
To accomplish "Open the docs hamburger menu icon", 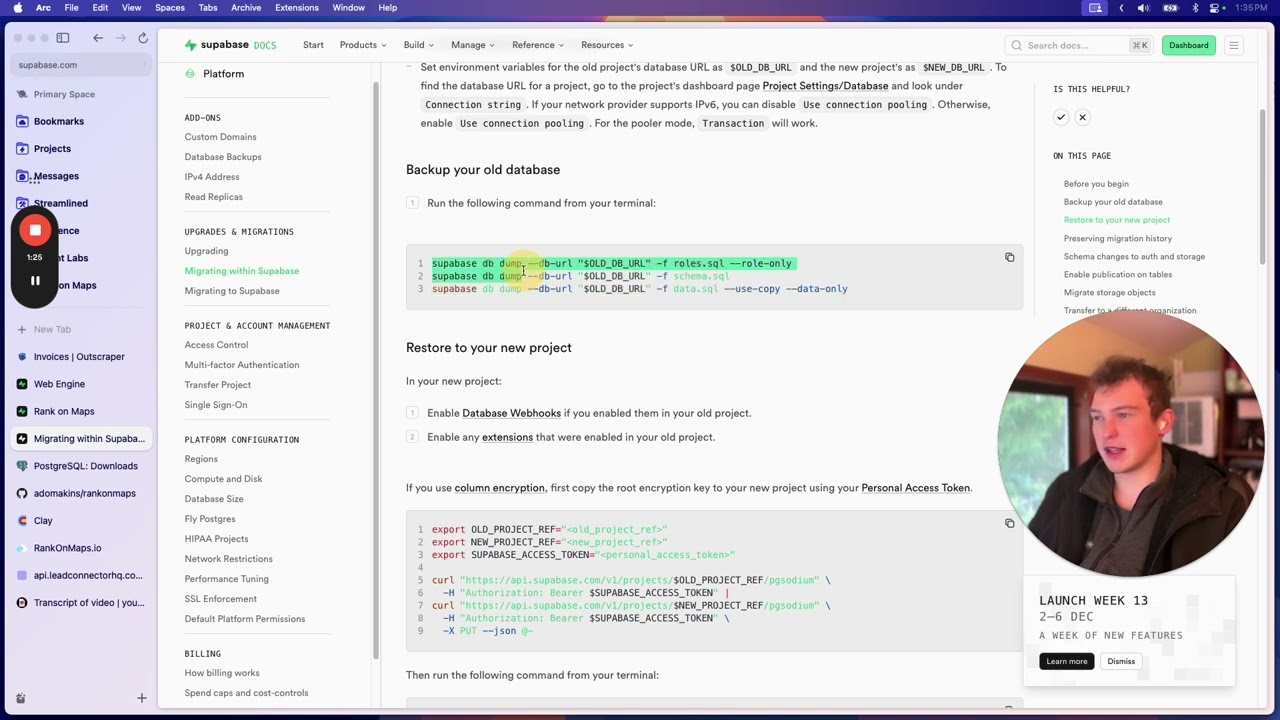I will point(1234,45).
